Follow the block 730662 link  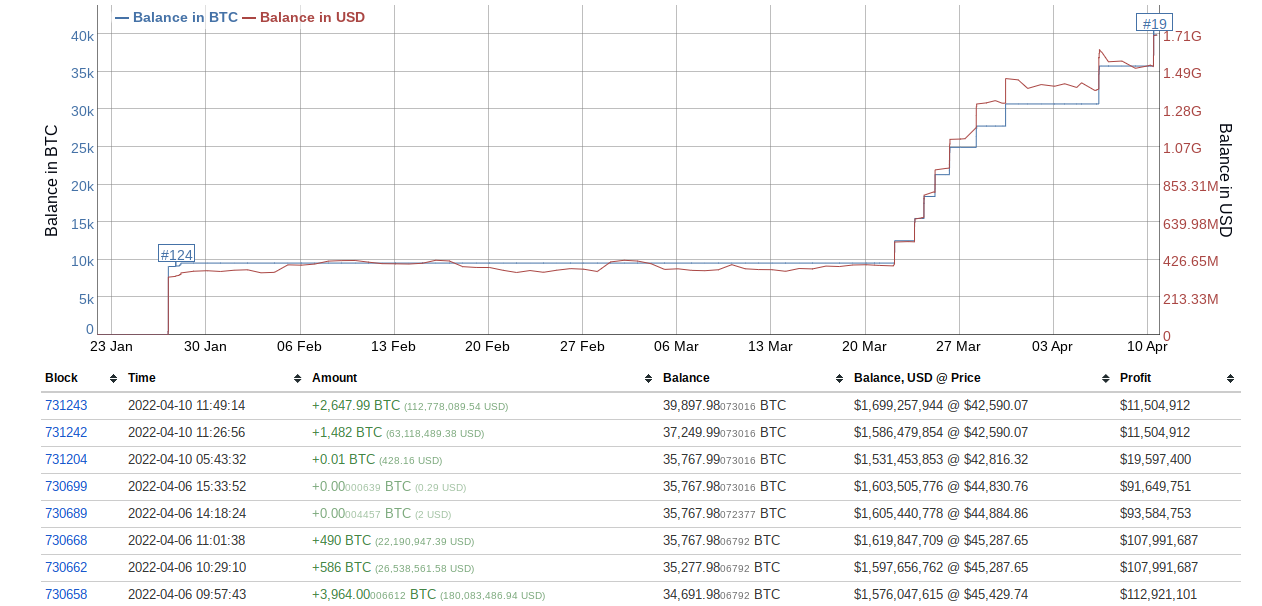tap(66, 568)
